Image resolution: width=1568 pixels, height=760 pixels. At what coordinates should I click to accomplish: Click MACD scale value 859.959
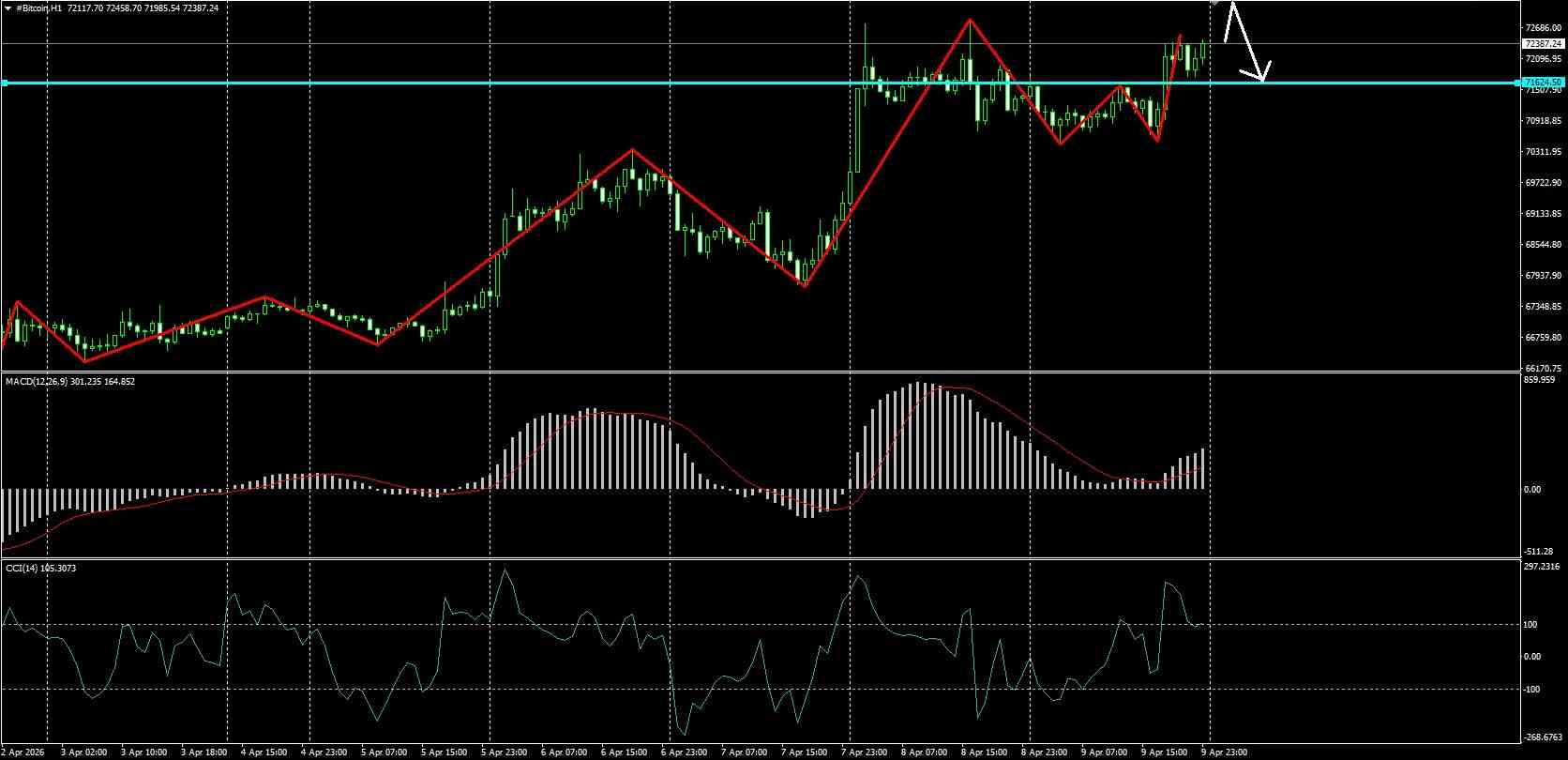click(x=1539, y=380)
